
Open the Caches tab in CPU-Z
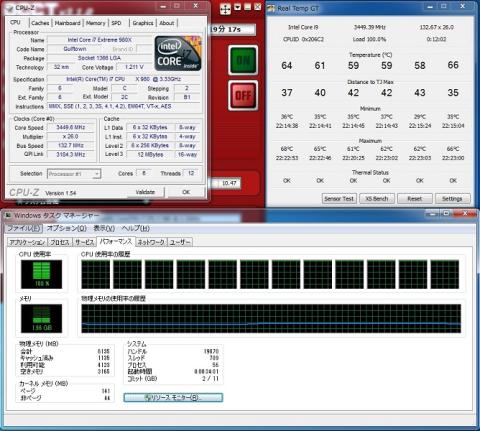click(x=40, y=23)
